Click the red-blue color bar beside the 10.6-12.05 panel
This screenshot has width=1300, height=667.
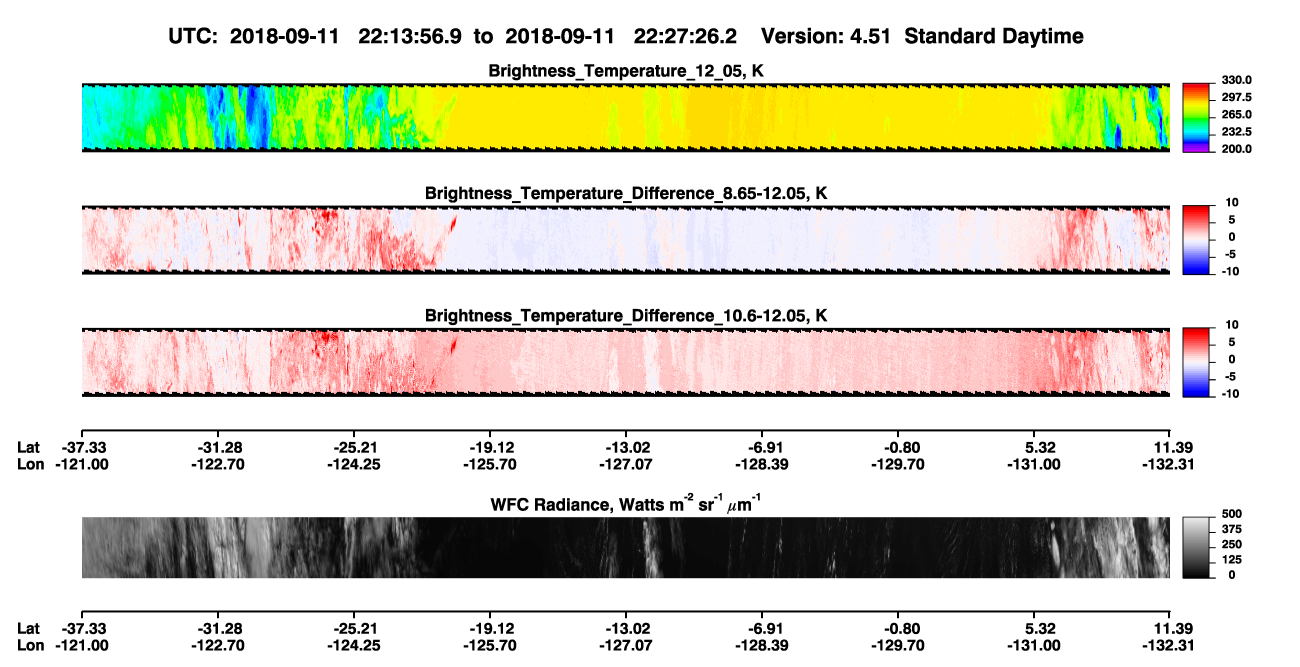pyautogui.click(x=1196, y=360)
